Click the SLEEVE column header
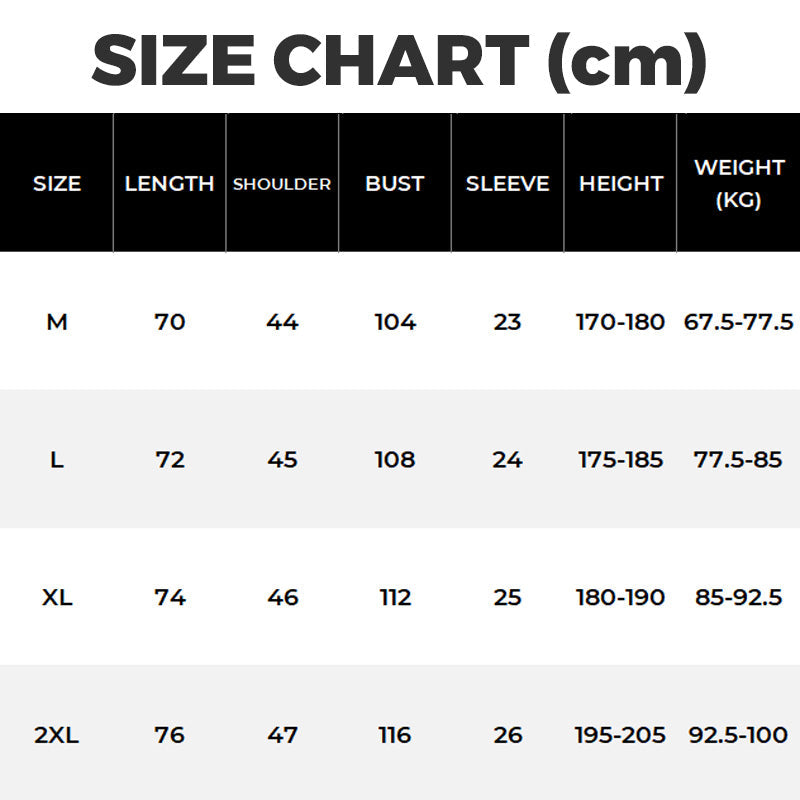 tap(507, 184)
